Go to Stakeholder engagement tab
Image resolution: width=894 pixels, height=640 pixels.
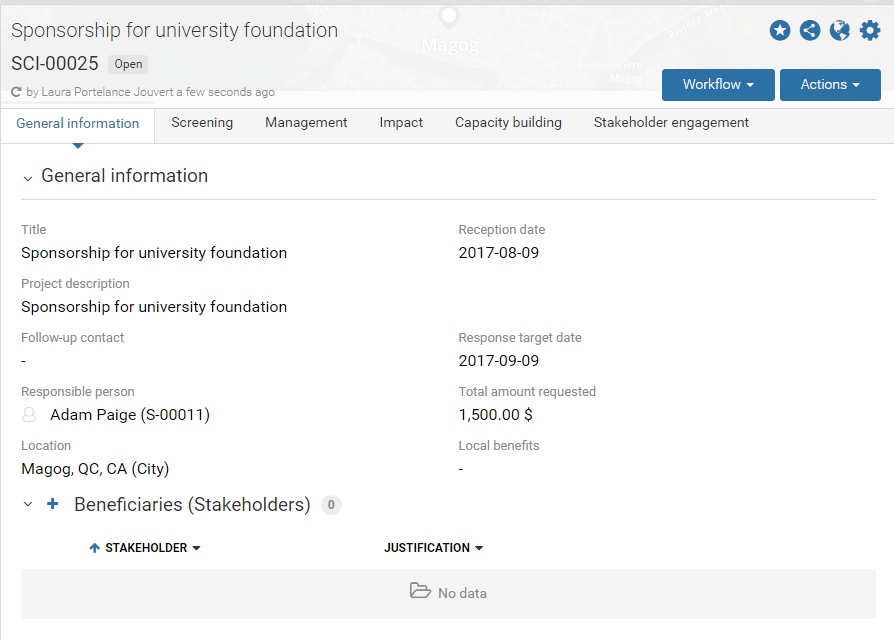tap(671, 123)
